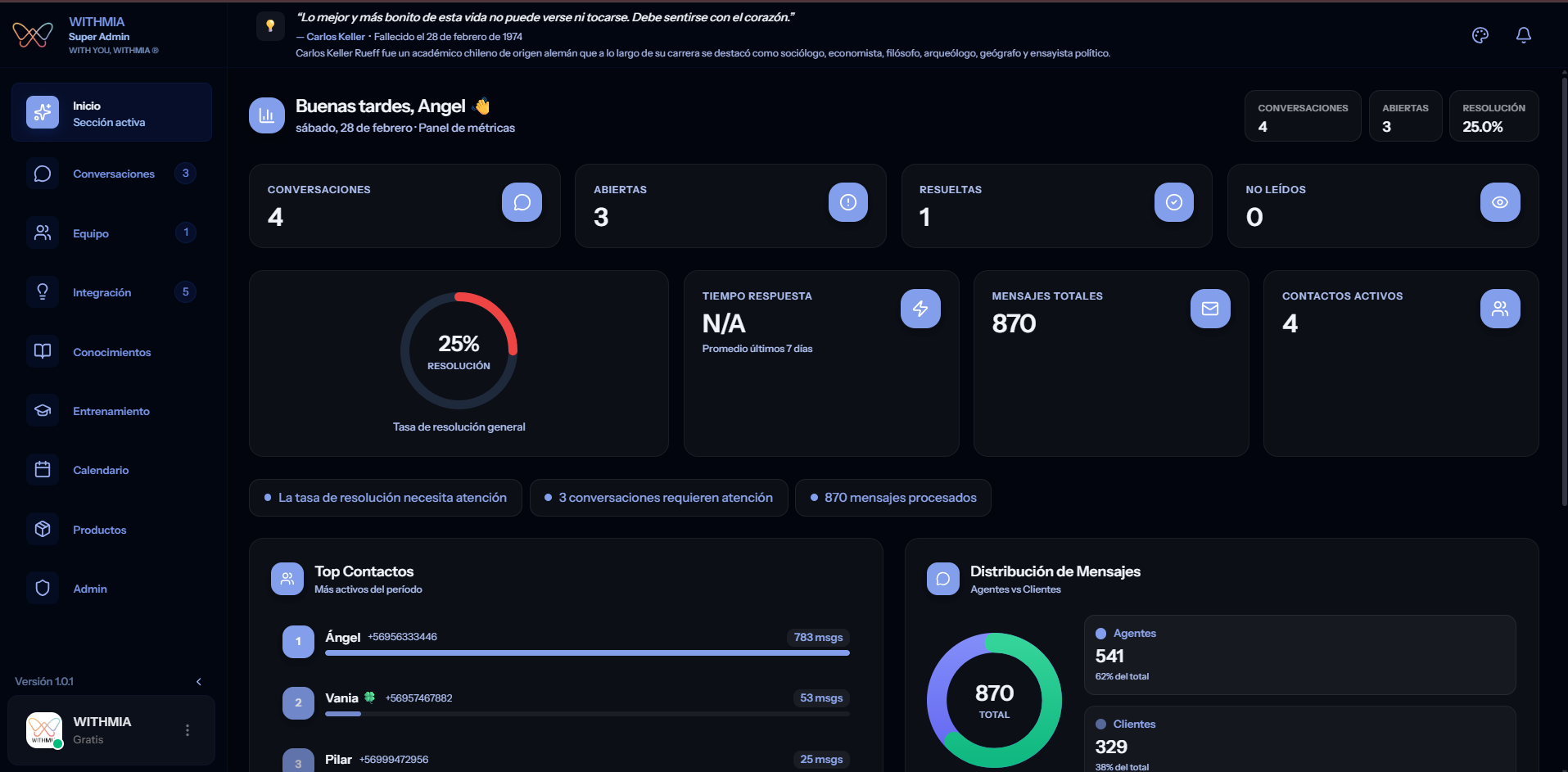The height and width of the screenshot is (772, 1568).
Task: Open the notifications bell icon
Action: coord(1524,34)
